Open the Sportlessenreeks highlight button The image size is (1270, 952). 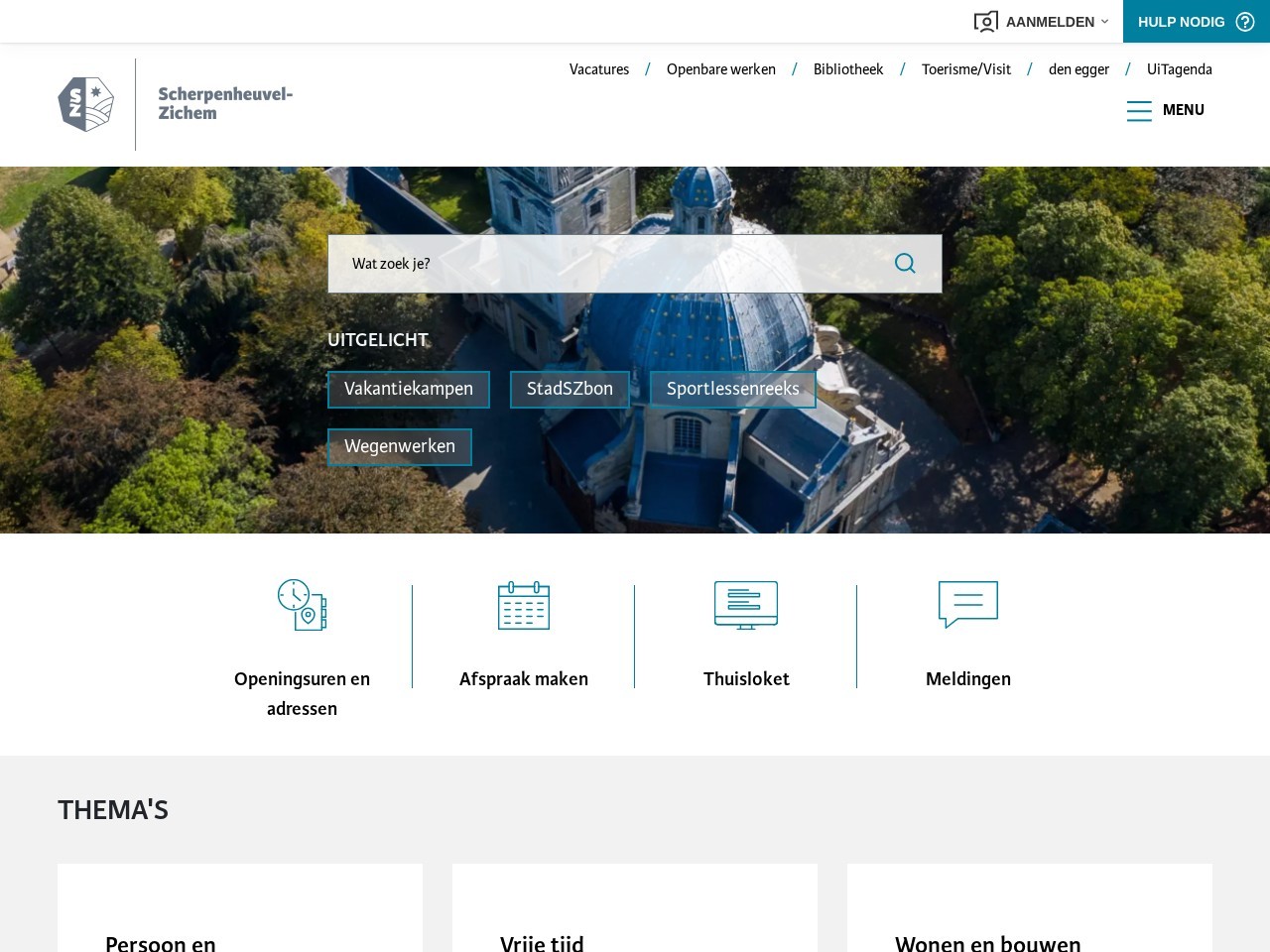coord(733,390)
